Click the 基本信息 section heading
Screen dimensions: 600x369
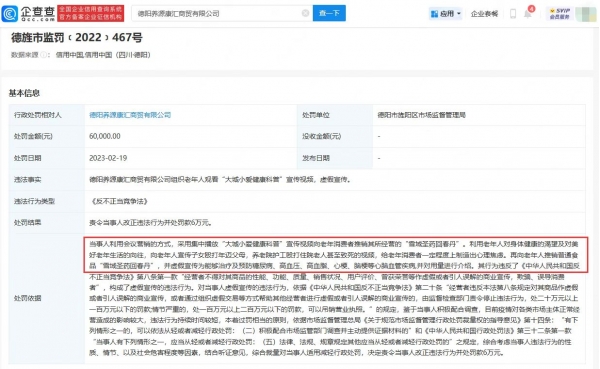coord(24,93)
